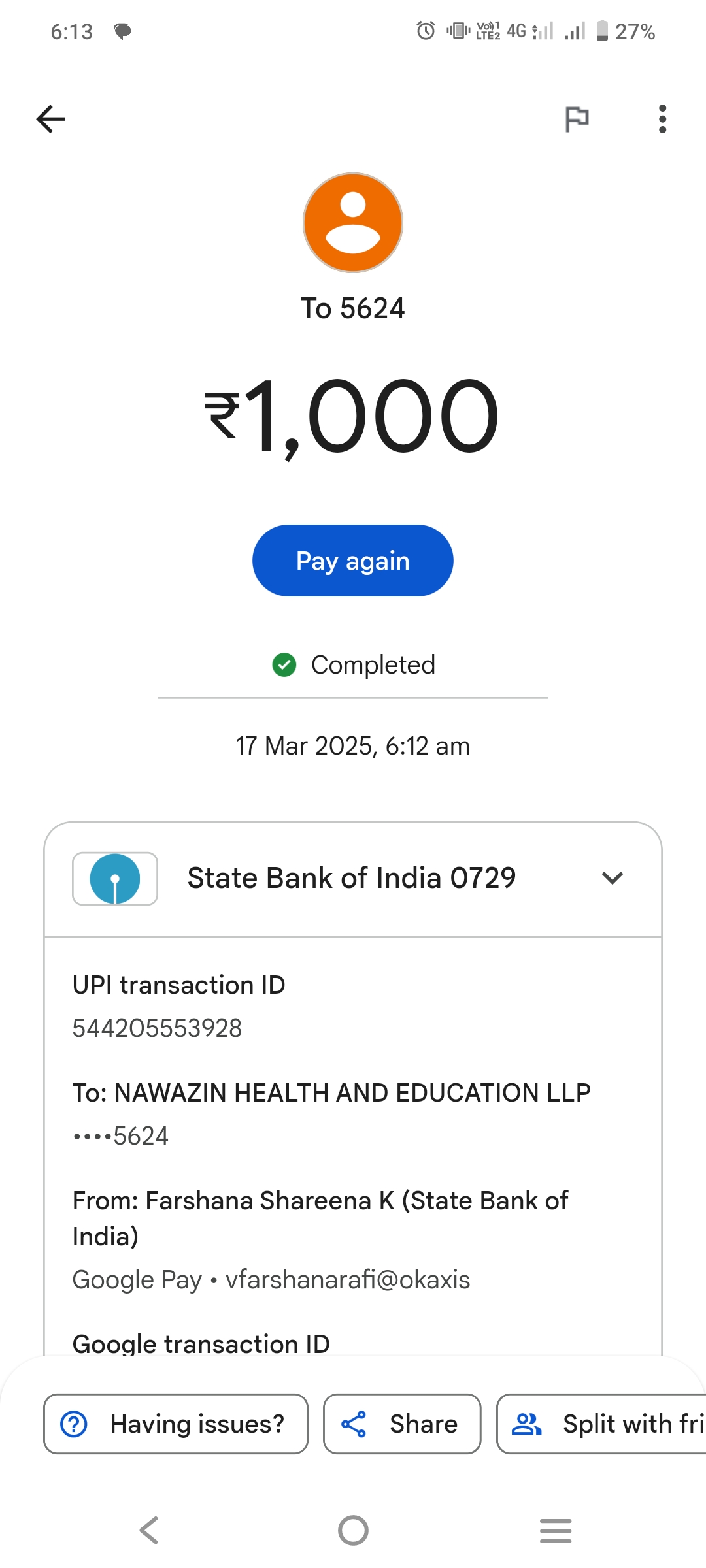
Task: Tap the orange recipient profile avatar
Action: (353, 223)
